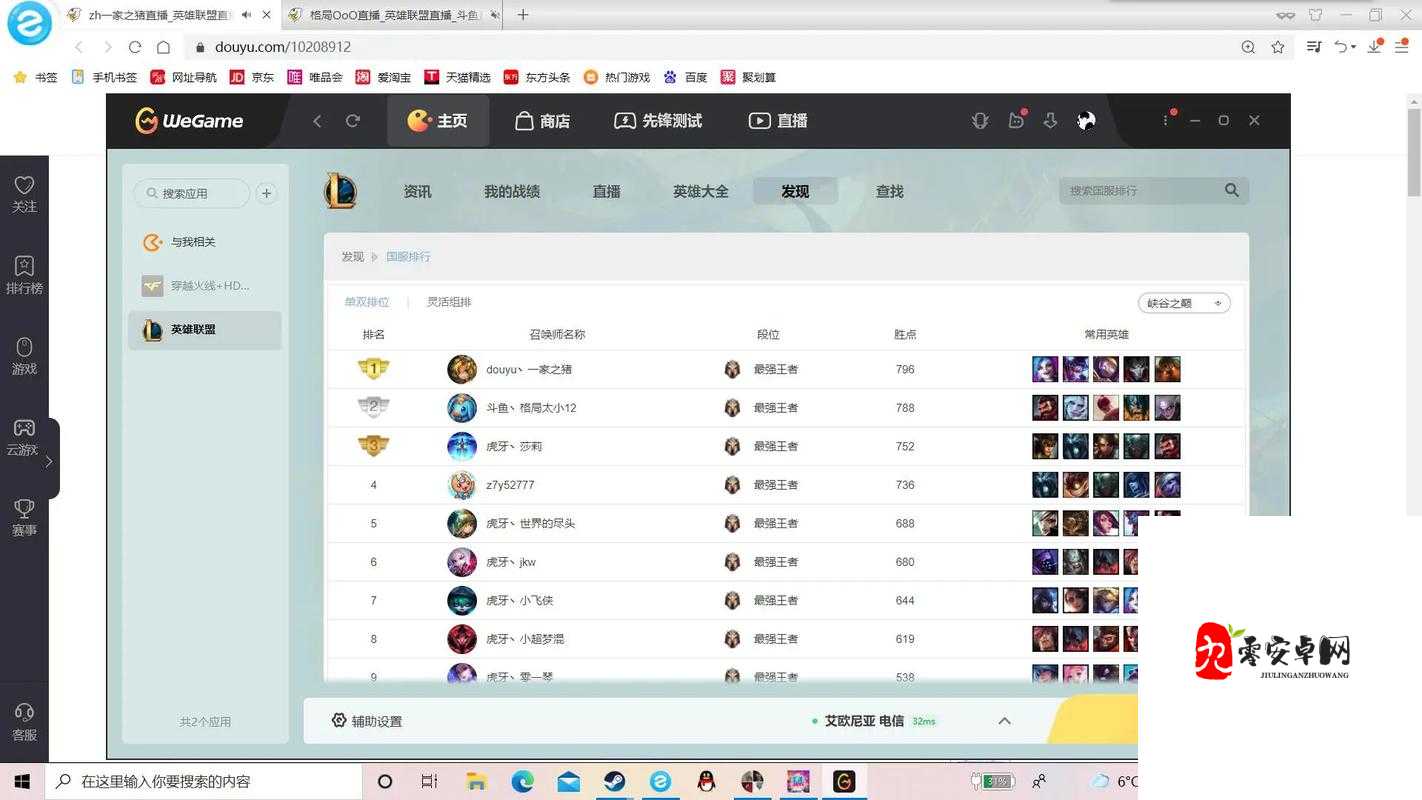Click avatar of 虎牙丶jkw

tap(462, 562)
